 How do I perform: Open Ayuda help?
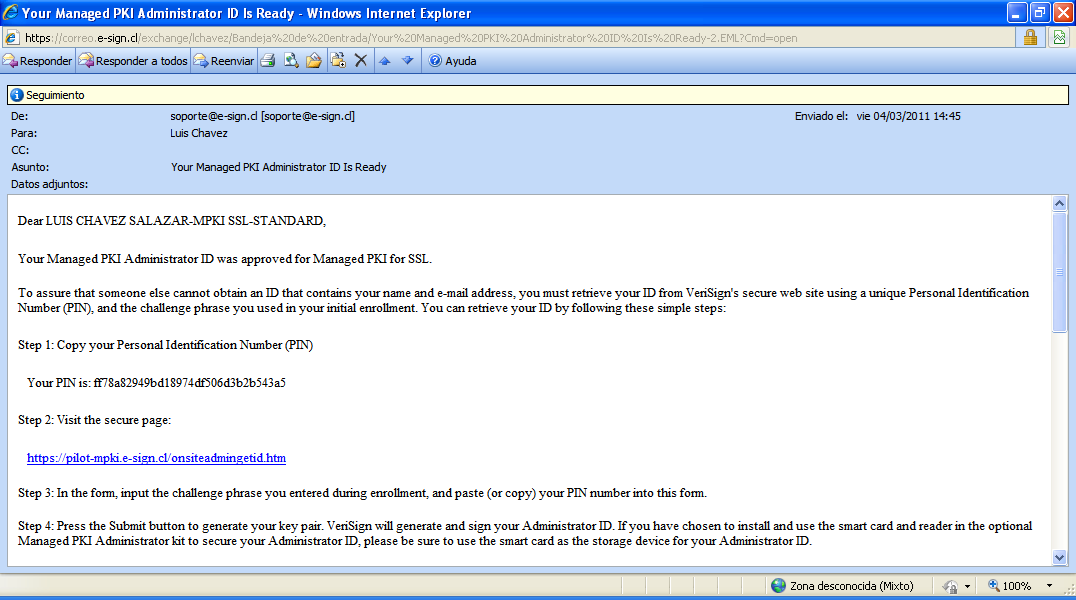pyautogui.click(x=452, y=61)
